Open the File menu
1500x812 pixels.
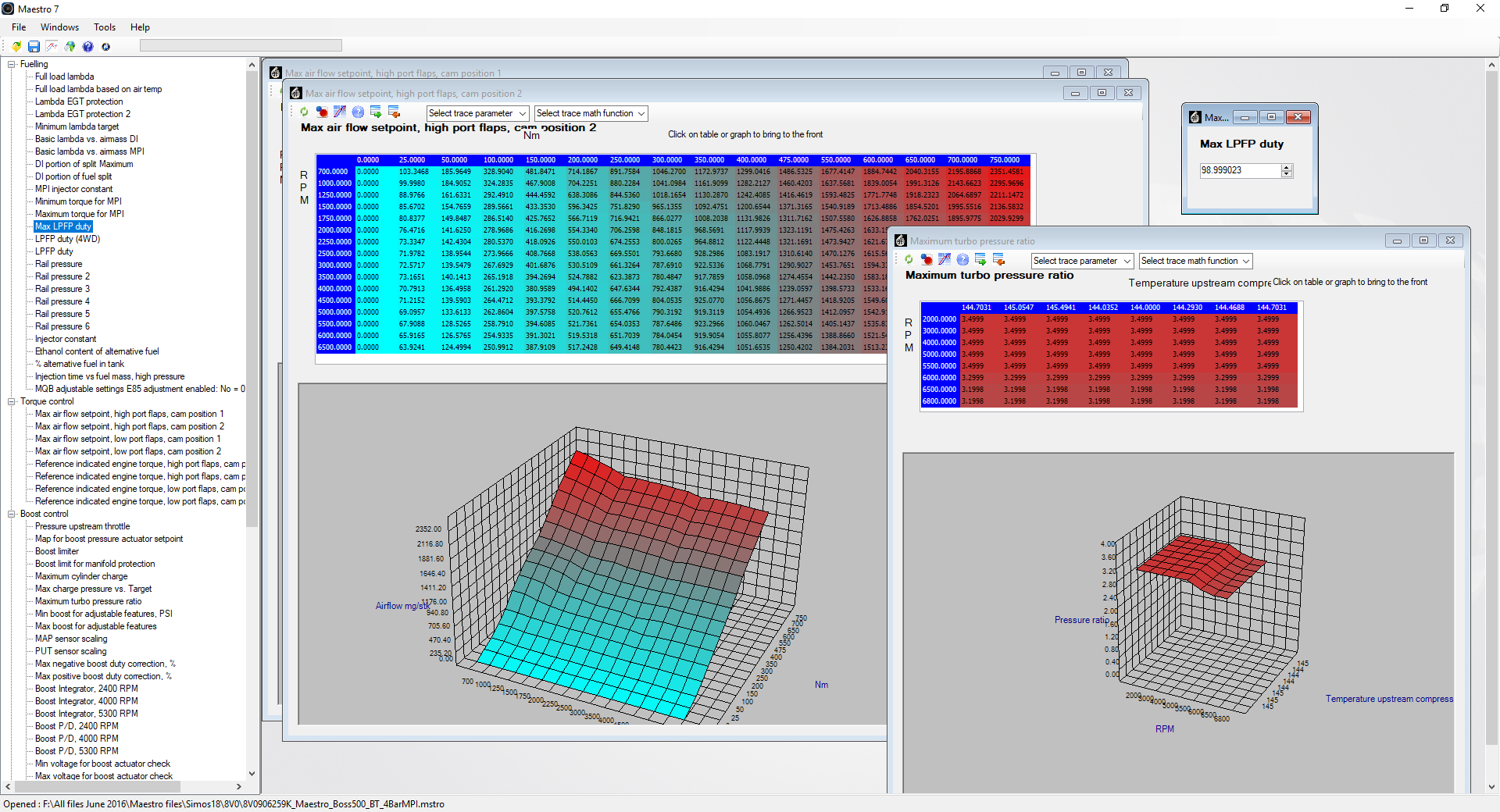[x=19, y=27]
